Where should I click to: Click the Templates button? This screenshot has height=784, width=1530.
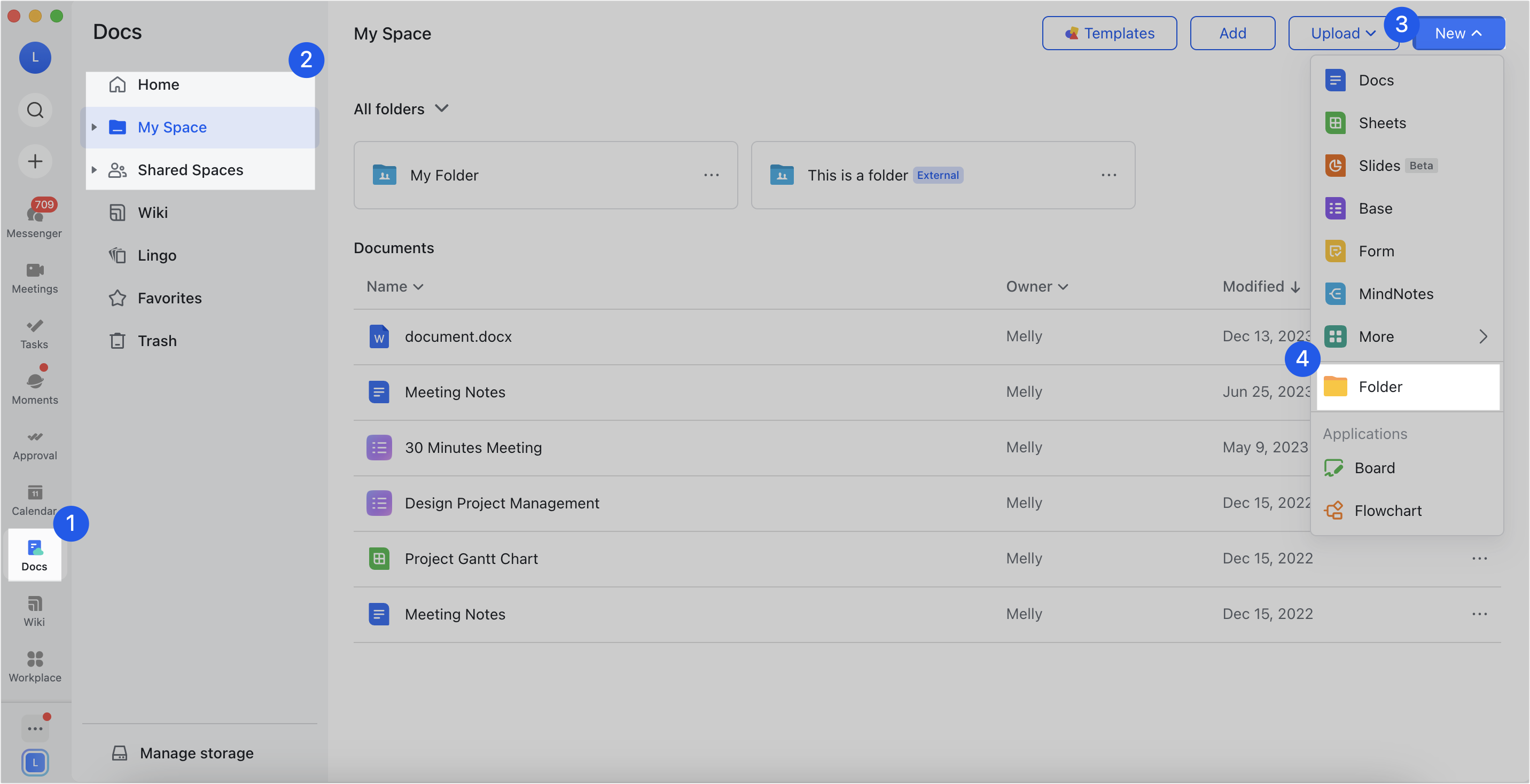[1110, 33]
